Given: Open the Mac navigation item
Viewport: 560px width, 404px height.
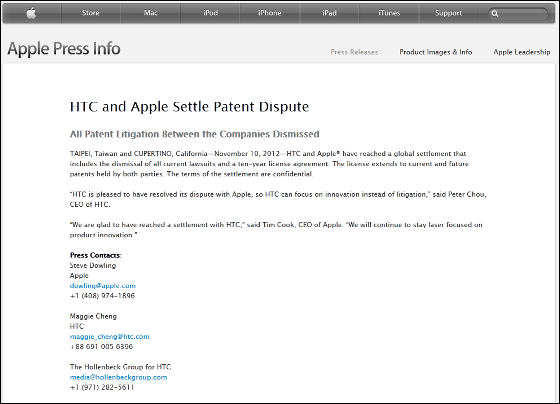Looking at the screenshot, I should 150,13.
